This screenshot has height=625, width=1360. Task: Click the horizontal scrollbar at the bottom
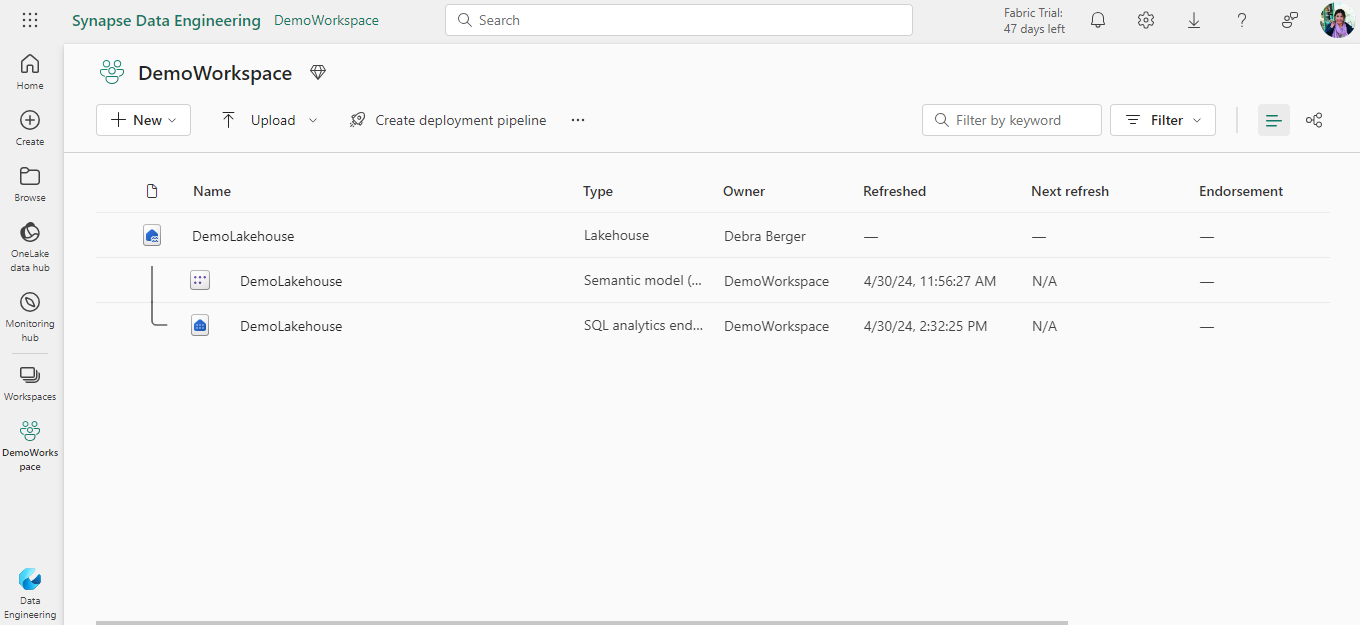(582, 622)
